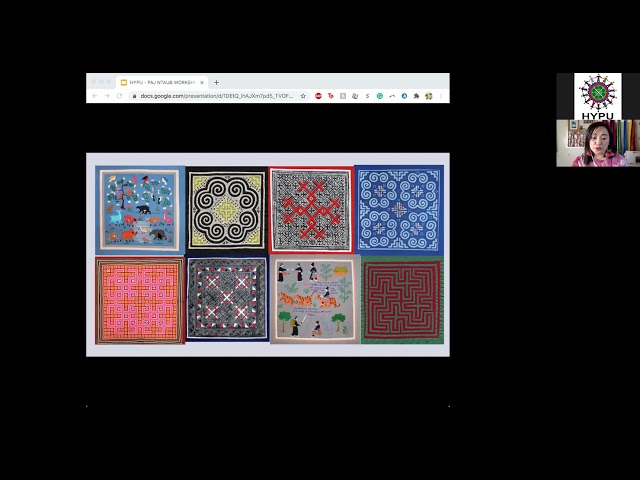Click the docs.google.com address bar
The width and height of the screenshot is (640, 480).
(x=216, y=96)
